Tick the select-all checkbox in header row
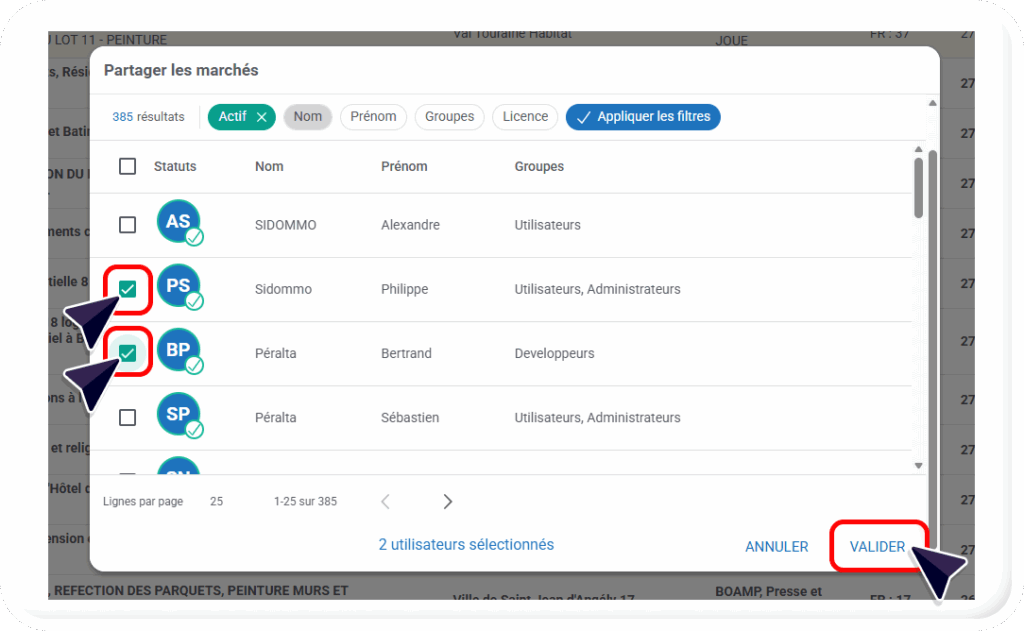This screenshot has height=631, width=1024. (x=128, y=166)
